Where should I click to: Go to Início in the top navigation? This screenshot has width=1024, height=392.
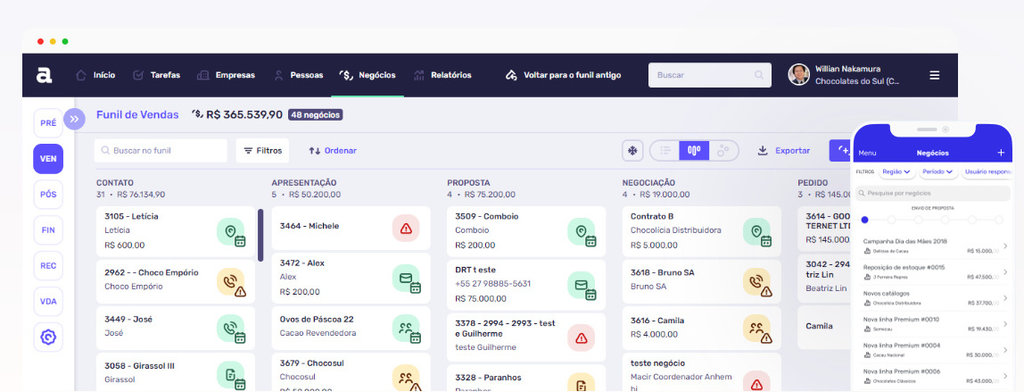pos(96,75)
